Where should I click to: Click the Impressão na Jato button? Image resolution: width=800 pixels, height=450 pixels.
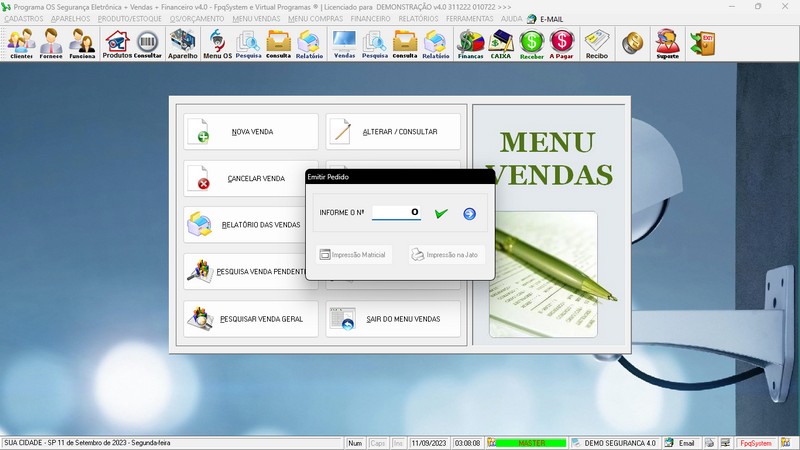446,255
